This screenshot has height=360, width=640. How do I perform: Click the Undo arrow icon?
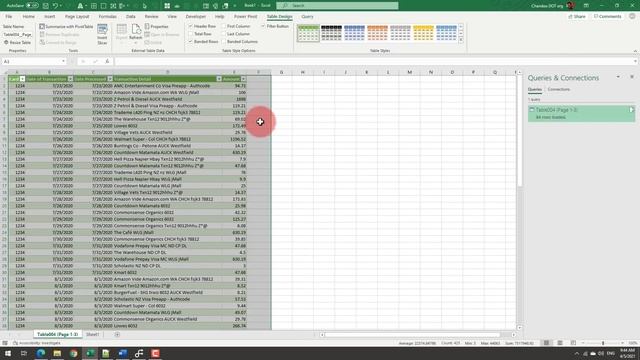coord(56,6)
